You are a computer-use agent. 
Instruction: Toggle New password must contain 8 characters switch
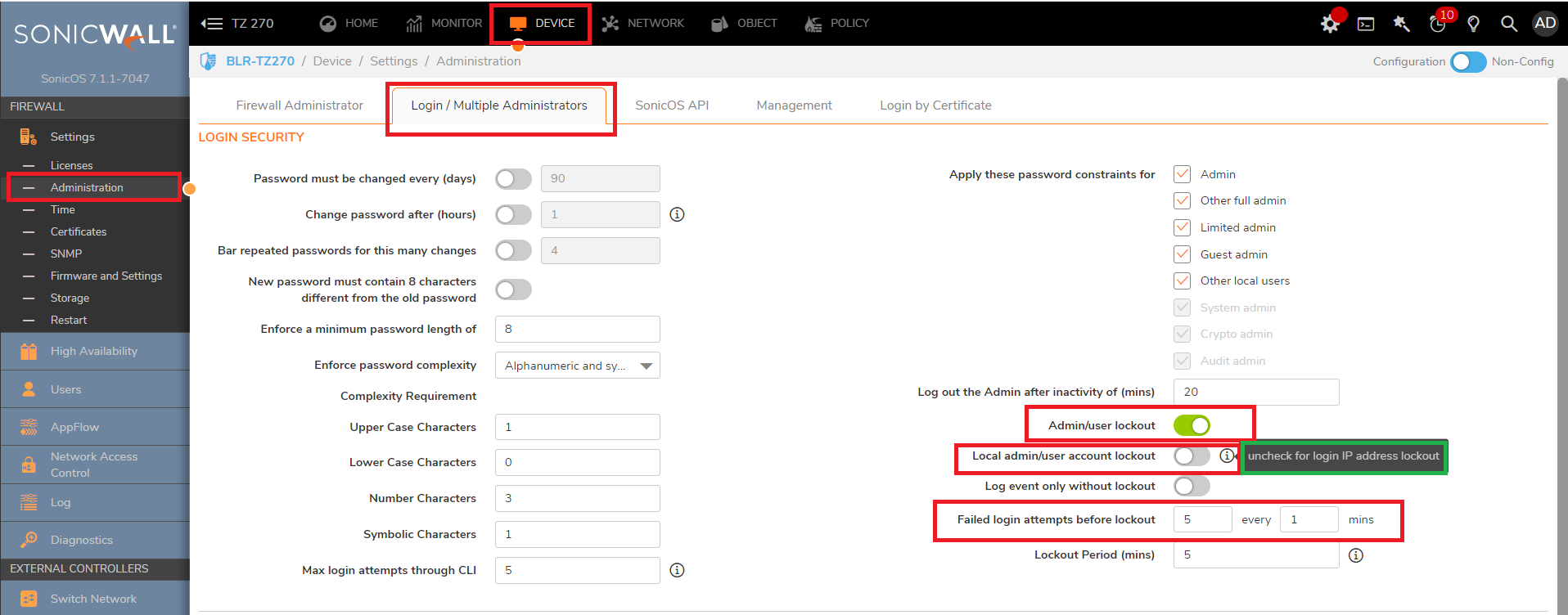click(x=513, y=290)
